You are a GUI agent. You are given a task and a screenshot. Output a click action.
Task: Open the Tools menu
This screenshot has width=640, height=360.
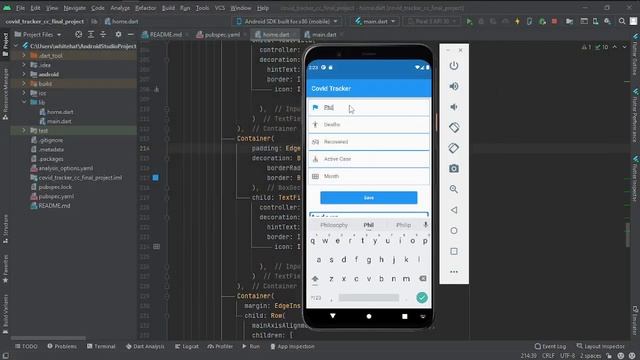click(202, 8)
